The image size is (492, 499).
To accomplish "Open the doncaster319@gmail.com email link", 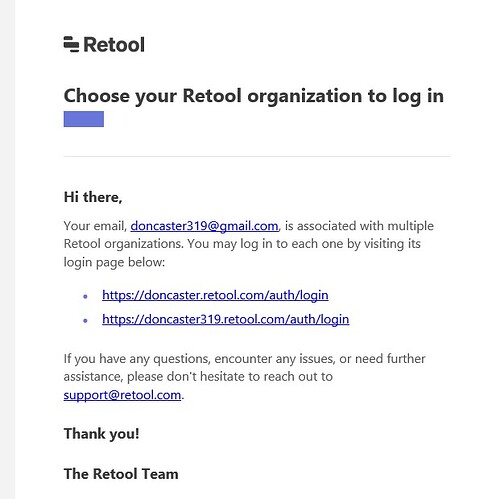I will coord(204,226).
